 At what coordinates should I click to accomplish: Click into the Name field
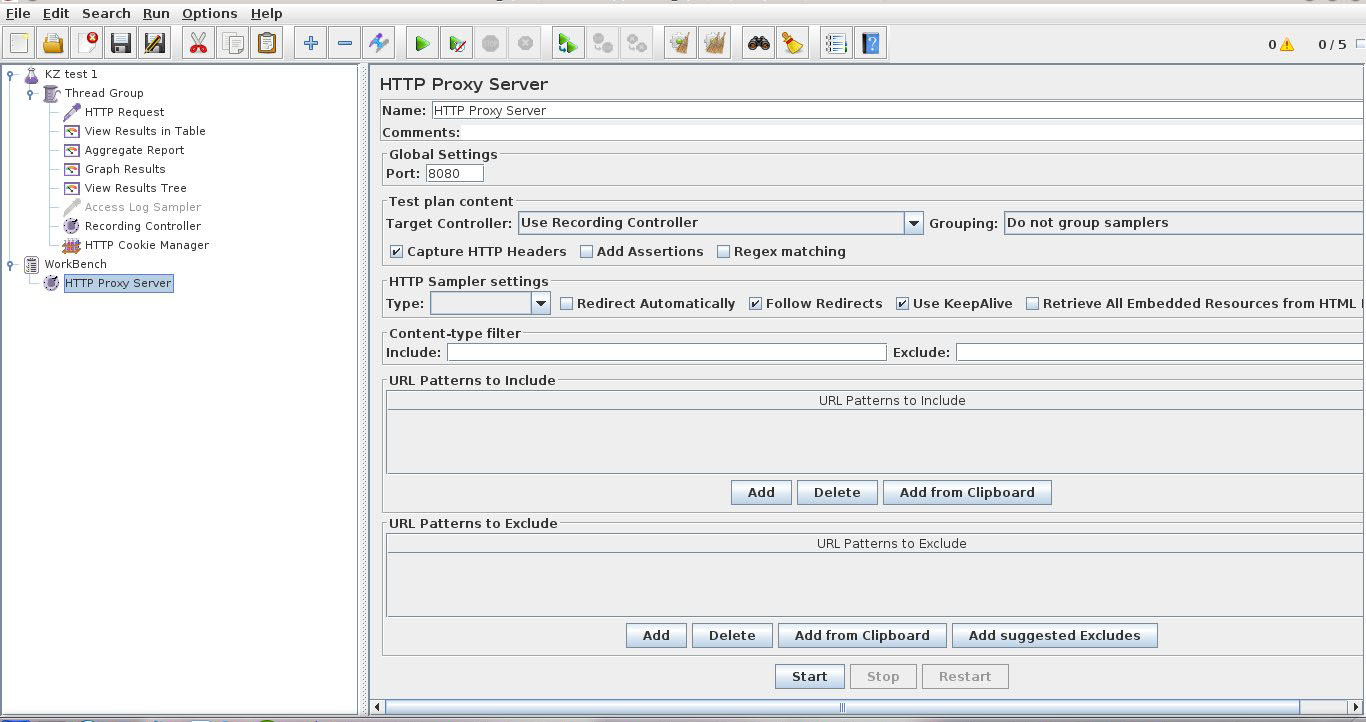(x=897, y=111)
